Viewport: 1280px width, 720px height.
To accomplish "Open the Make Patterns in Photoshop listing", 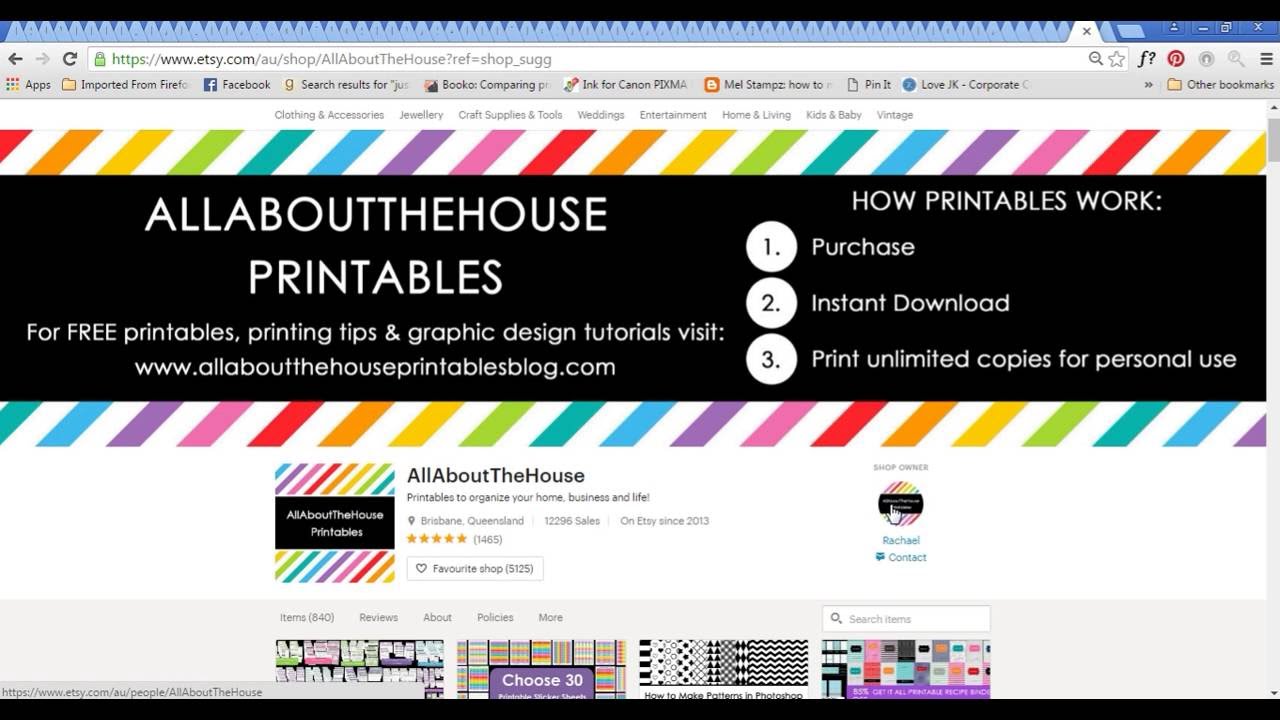I will [723, 669].
